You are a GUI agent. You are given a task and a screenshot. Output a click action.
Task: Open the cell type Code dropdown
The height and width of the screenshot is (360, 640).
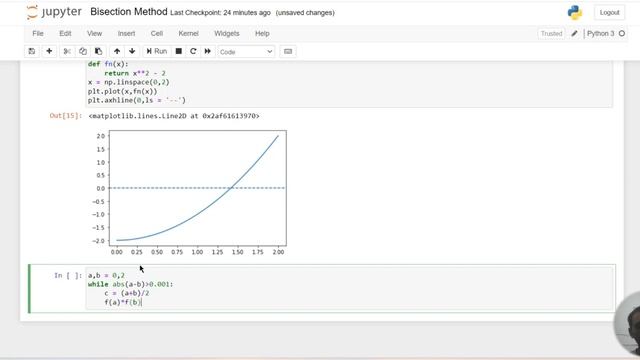point(246,52)
